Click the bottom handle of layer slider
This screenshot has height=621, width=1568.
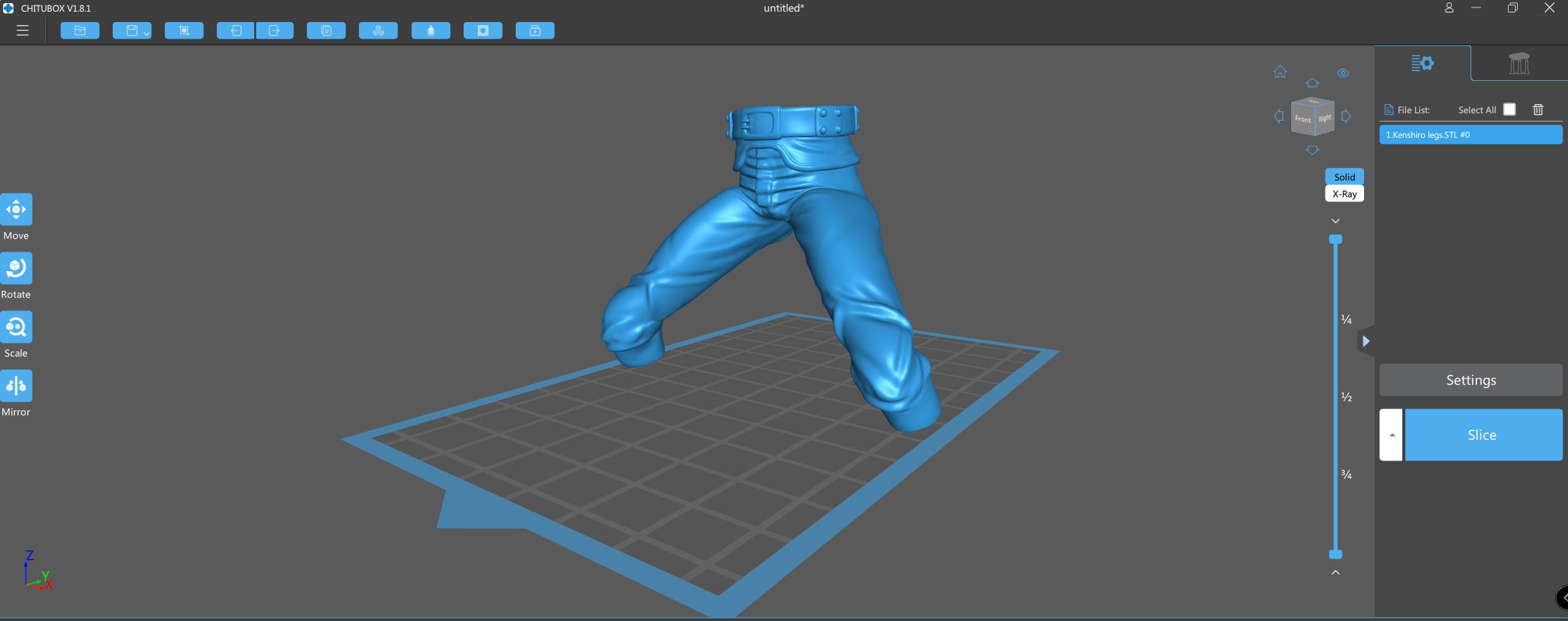(x=1336, y=554)
